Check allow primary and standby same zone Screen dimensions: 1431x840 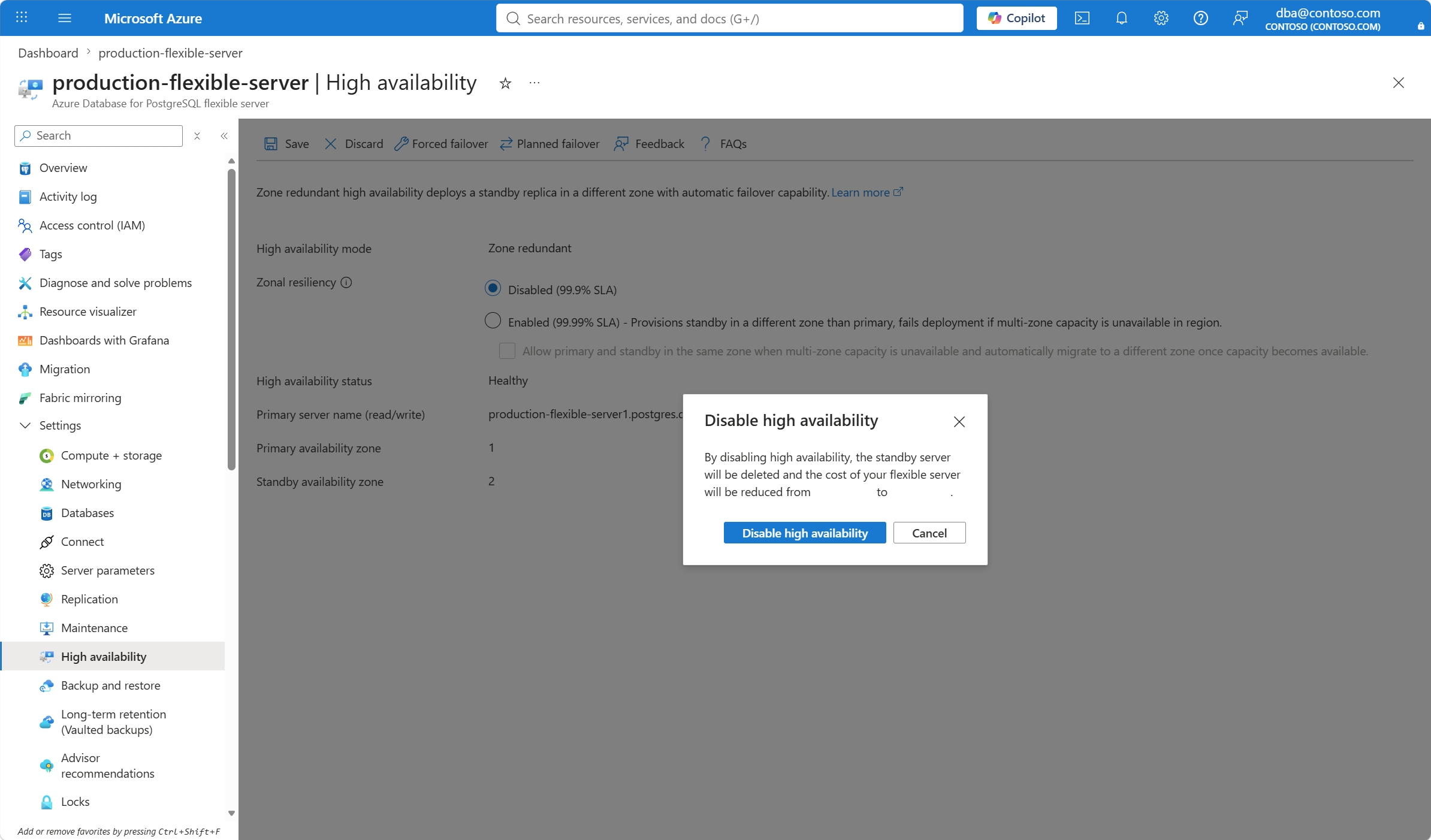507,350
